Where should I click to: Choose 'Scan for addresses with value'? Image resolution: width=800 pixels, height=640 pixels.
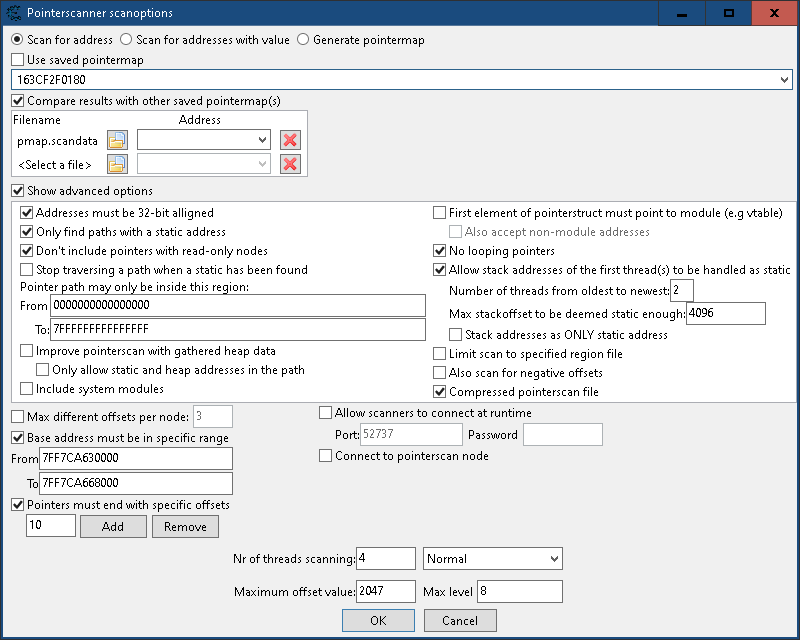click(126, 40)
